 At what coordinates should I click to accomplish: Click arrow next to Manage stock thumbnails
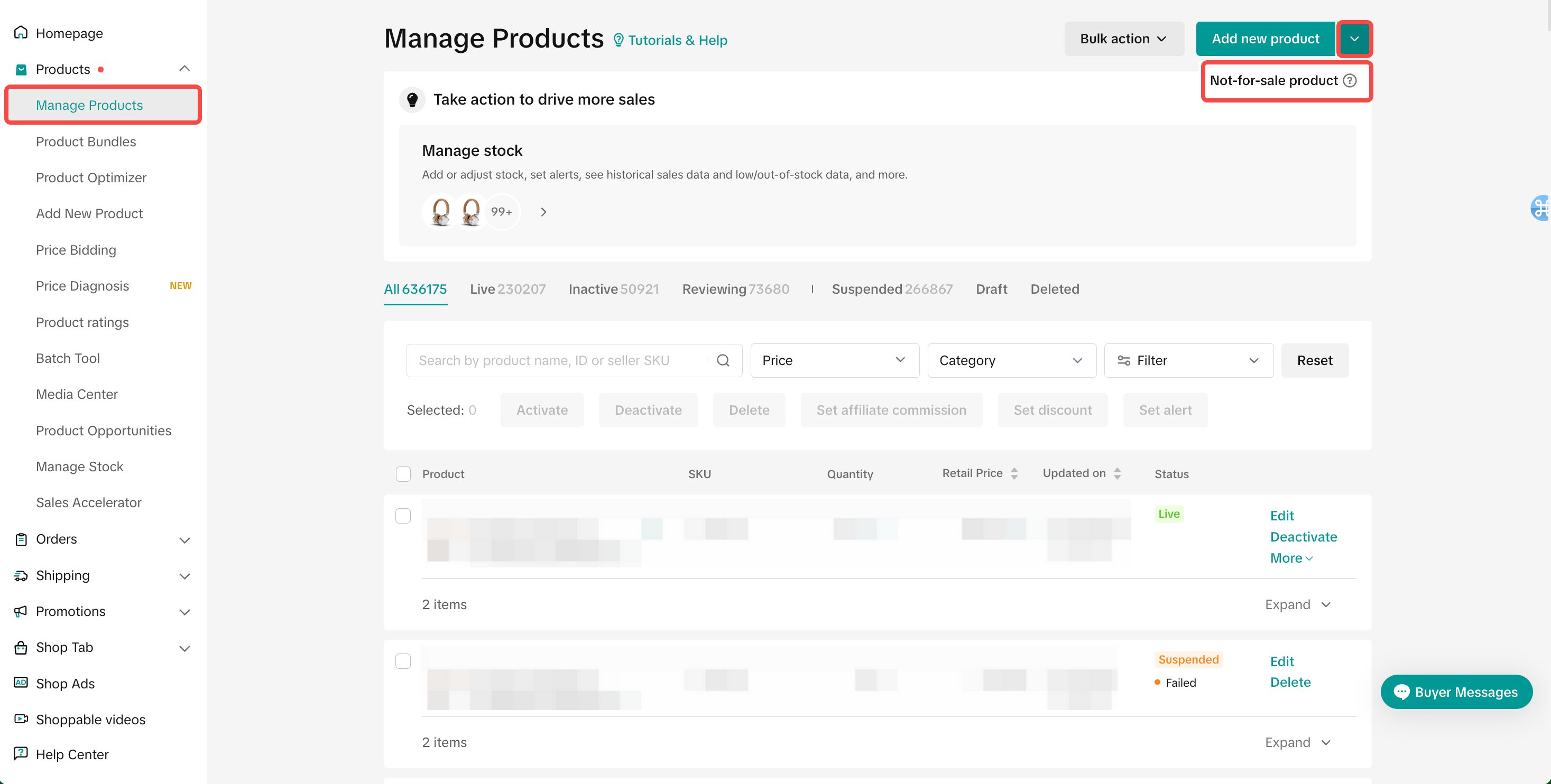point(543,212)
